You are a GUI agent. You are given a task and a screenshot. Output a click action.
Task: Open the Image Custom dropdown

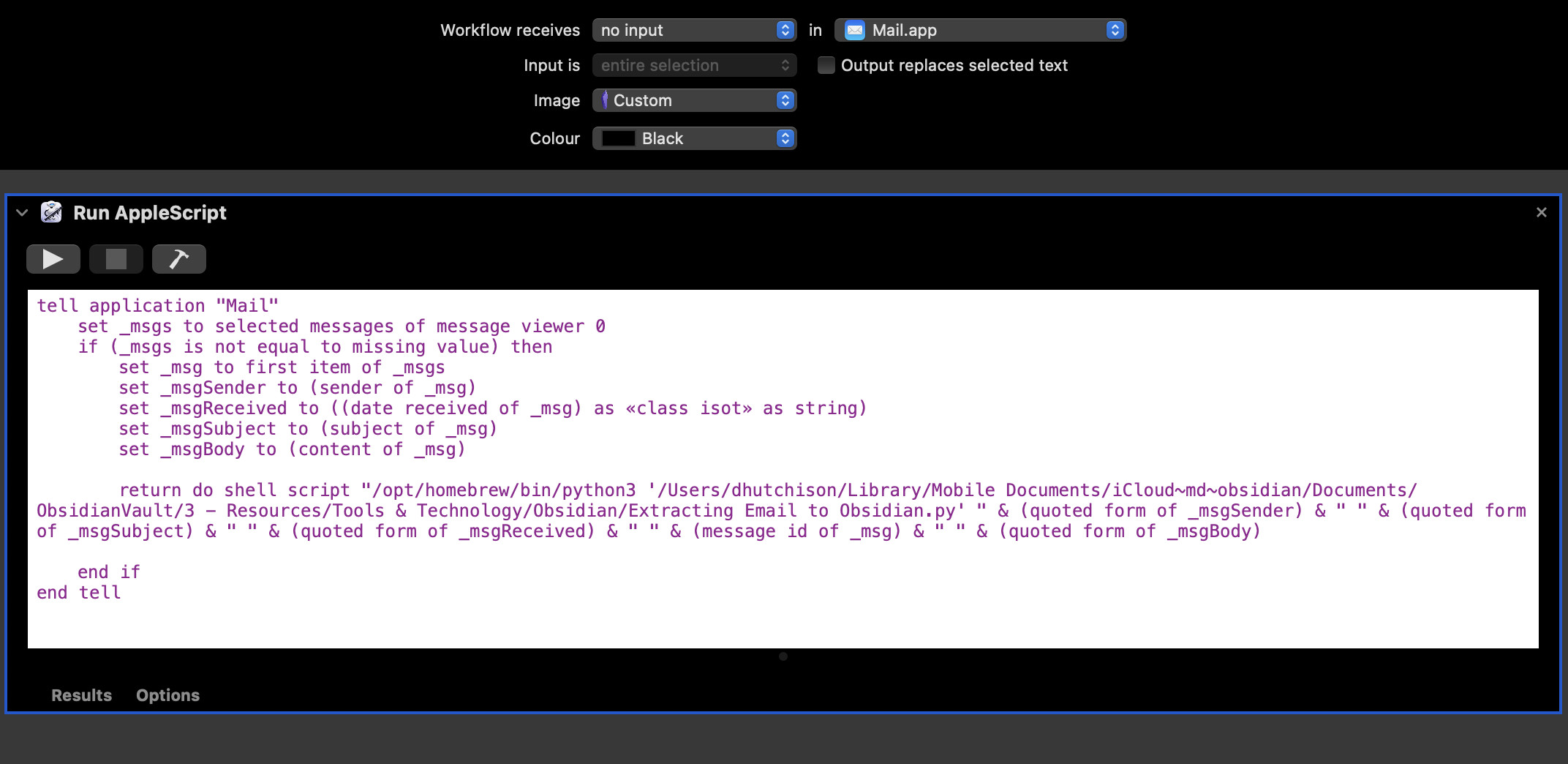coord(694,100)
